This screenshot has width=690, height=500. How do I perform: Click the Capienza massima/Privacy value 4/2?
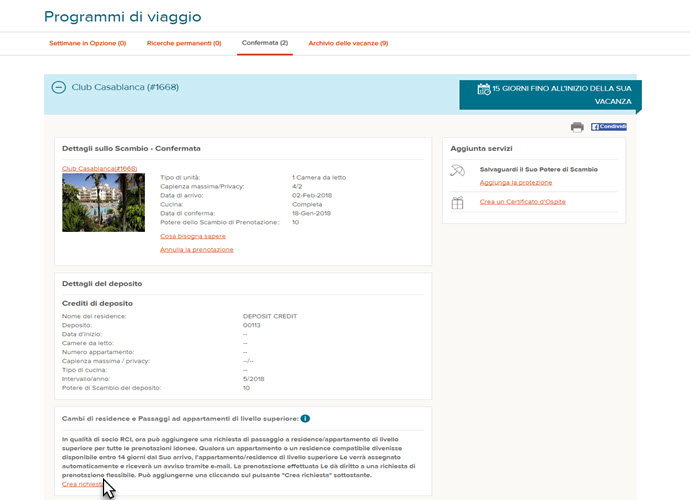(x=297, y=187)
